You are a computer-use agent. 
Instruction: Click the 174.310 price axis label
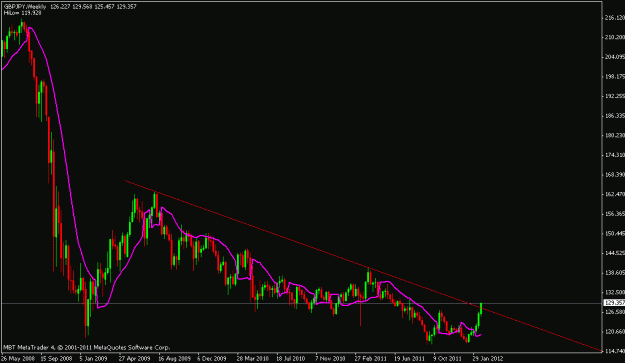[x=615, y=155]
